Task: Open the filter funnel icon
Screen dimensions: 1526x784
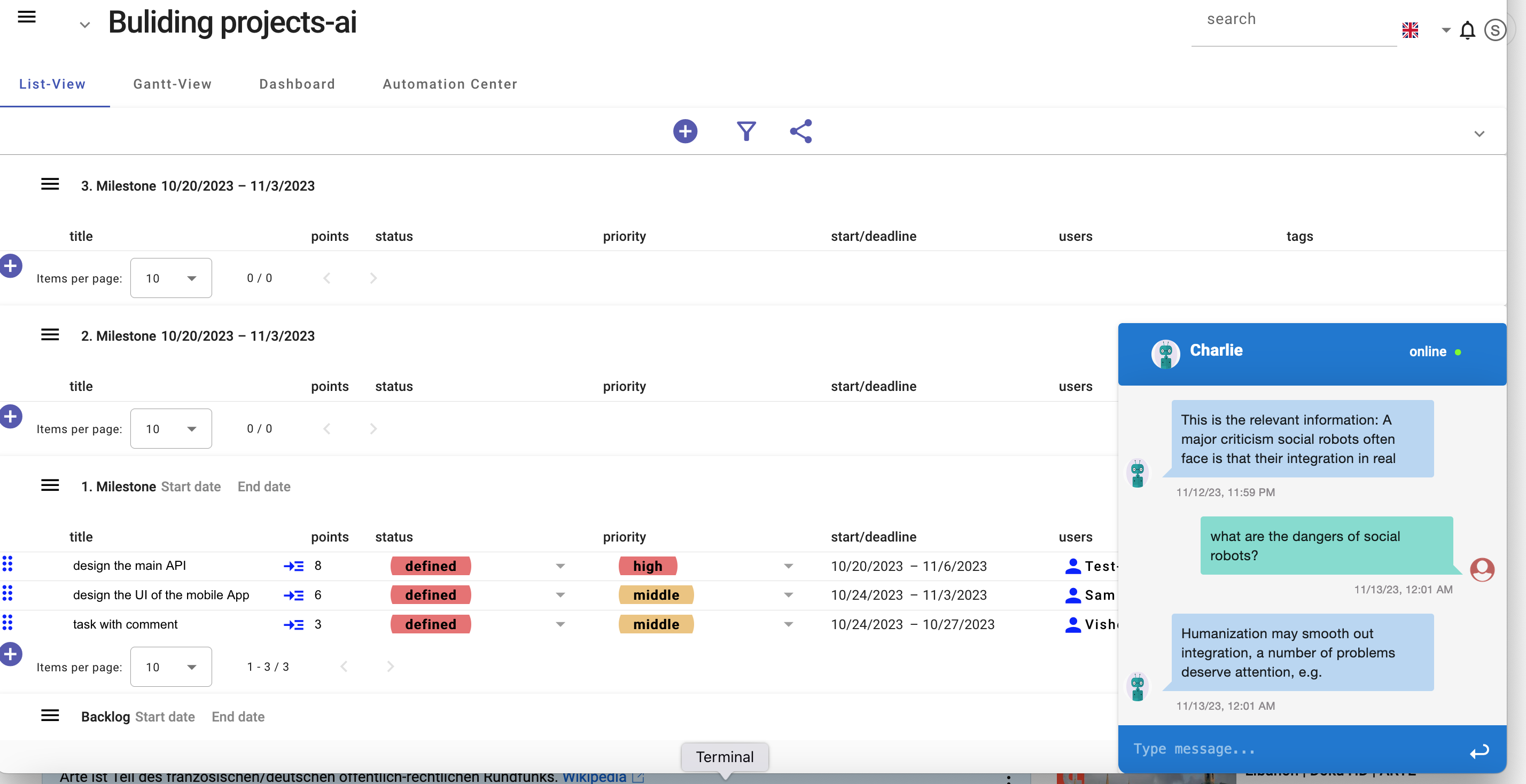Action: click(746, 131)
